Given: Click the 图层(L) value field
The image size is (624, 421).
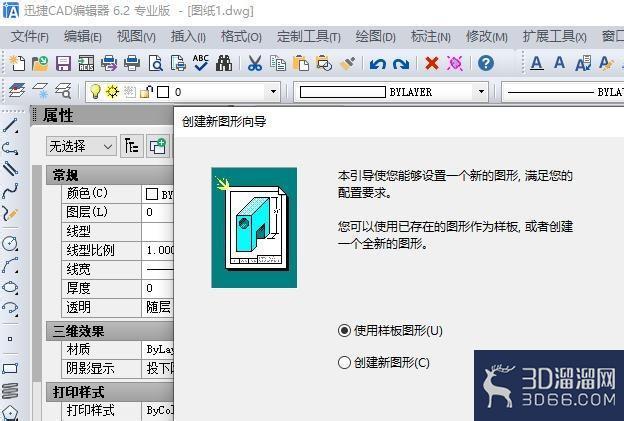Looking at the screenshot, I should click(x=158, y=212).
